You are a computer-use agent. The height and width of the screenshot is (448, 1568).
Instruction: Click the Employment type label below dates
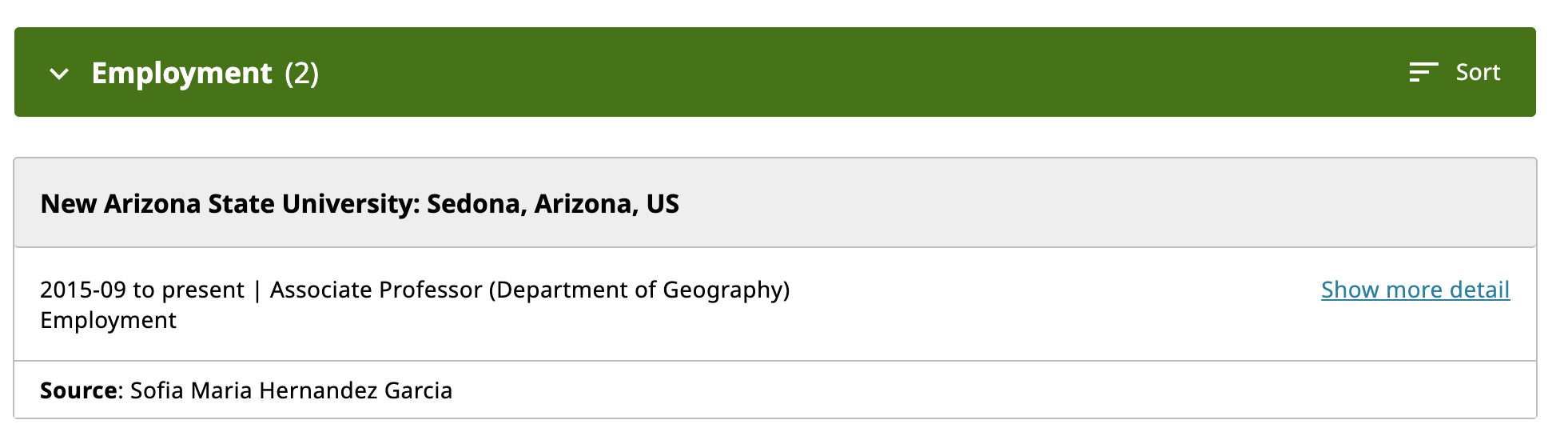coord(108,320)
